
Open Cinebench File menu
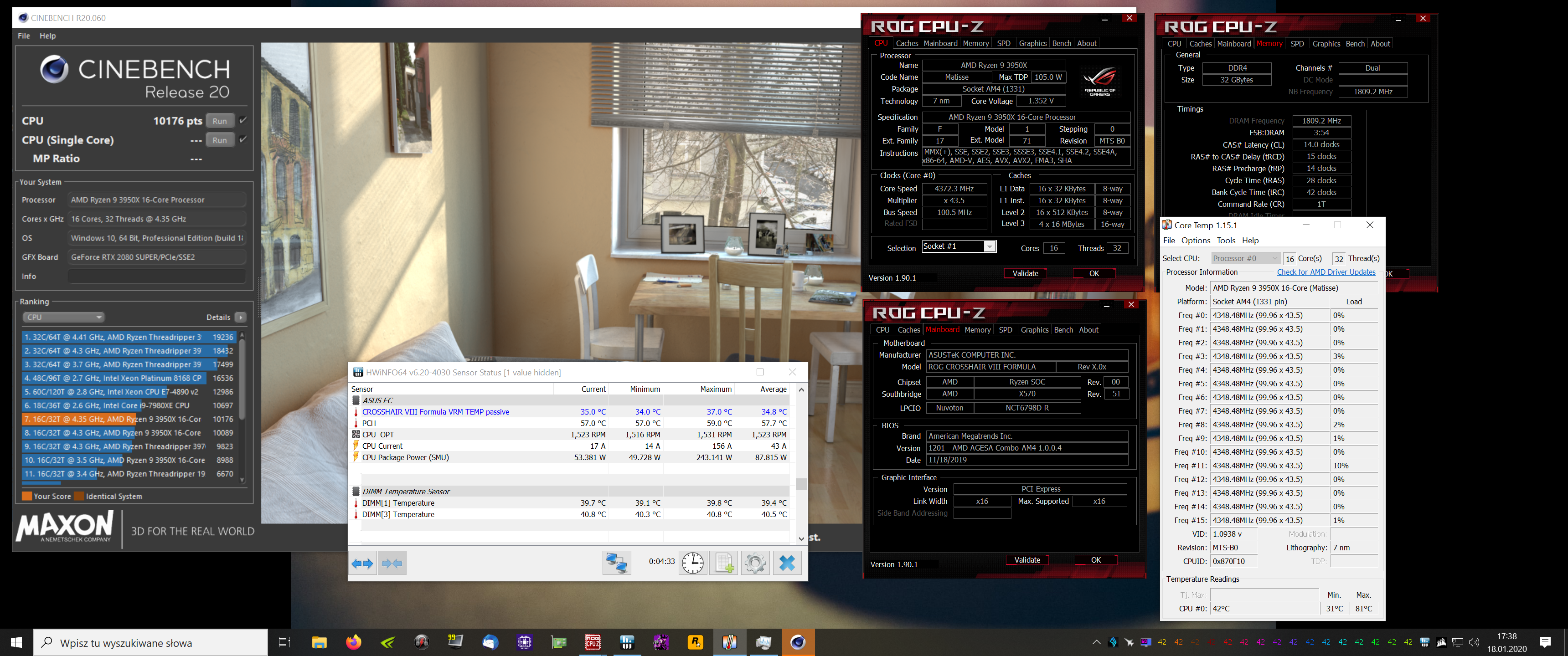(x=24, y=36)
